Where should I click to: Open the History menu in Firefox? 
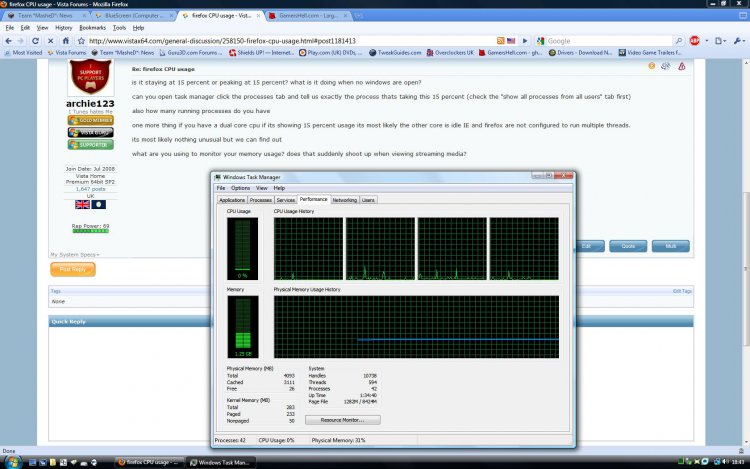pyautogui.click(x=64, y=28)
